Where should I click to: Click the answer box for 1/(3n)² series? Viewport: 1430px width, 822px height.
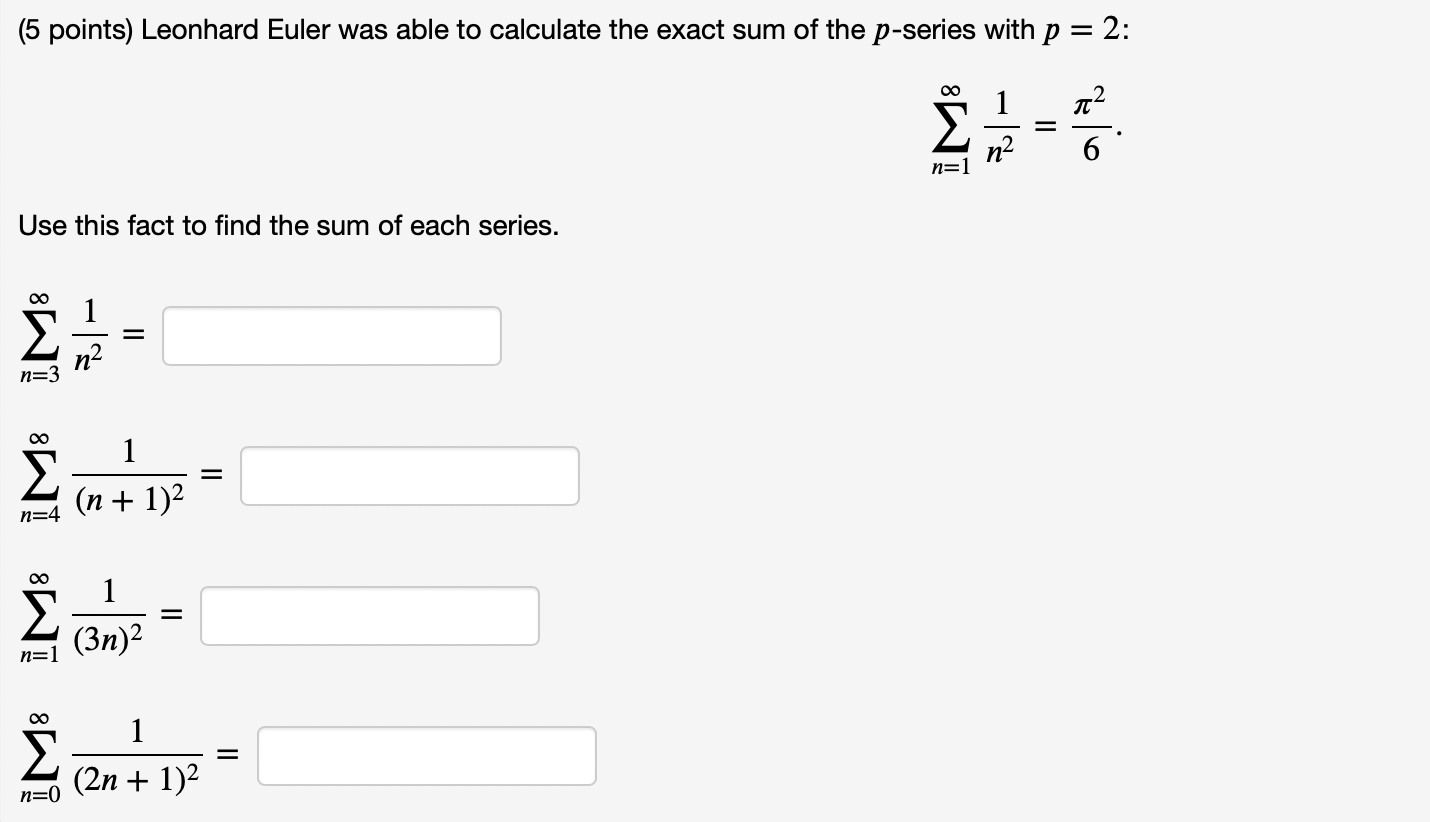click(x=370, y=616)
